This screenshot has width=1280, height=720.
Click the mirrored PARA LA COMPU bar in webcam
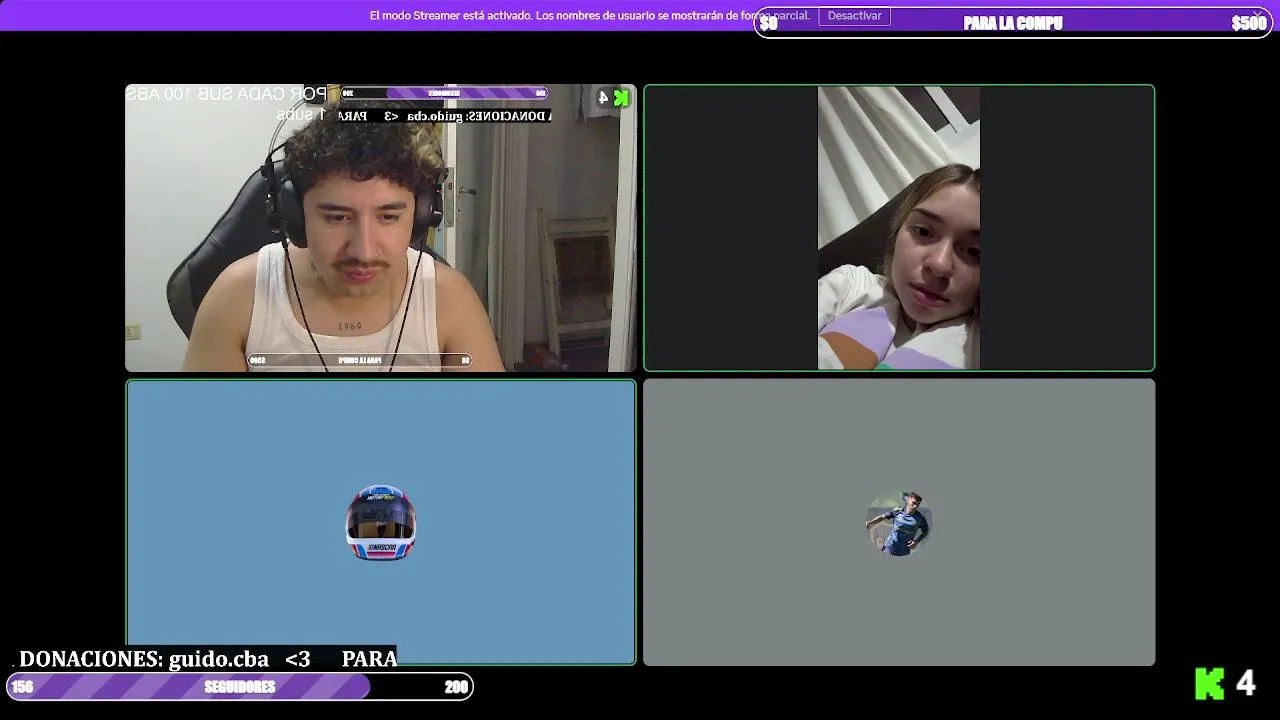(359, 360)
